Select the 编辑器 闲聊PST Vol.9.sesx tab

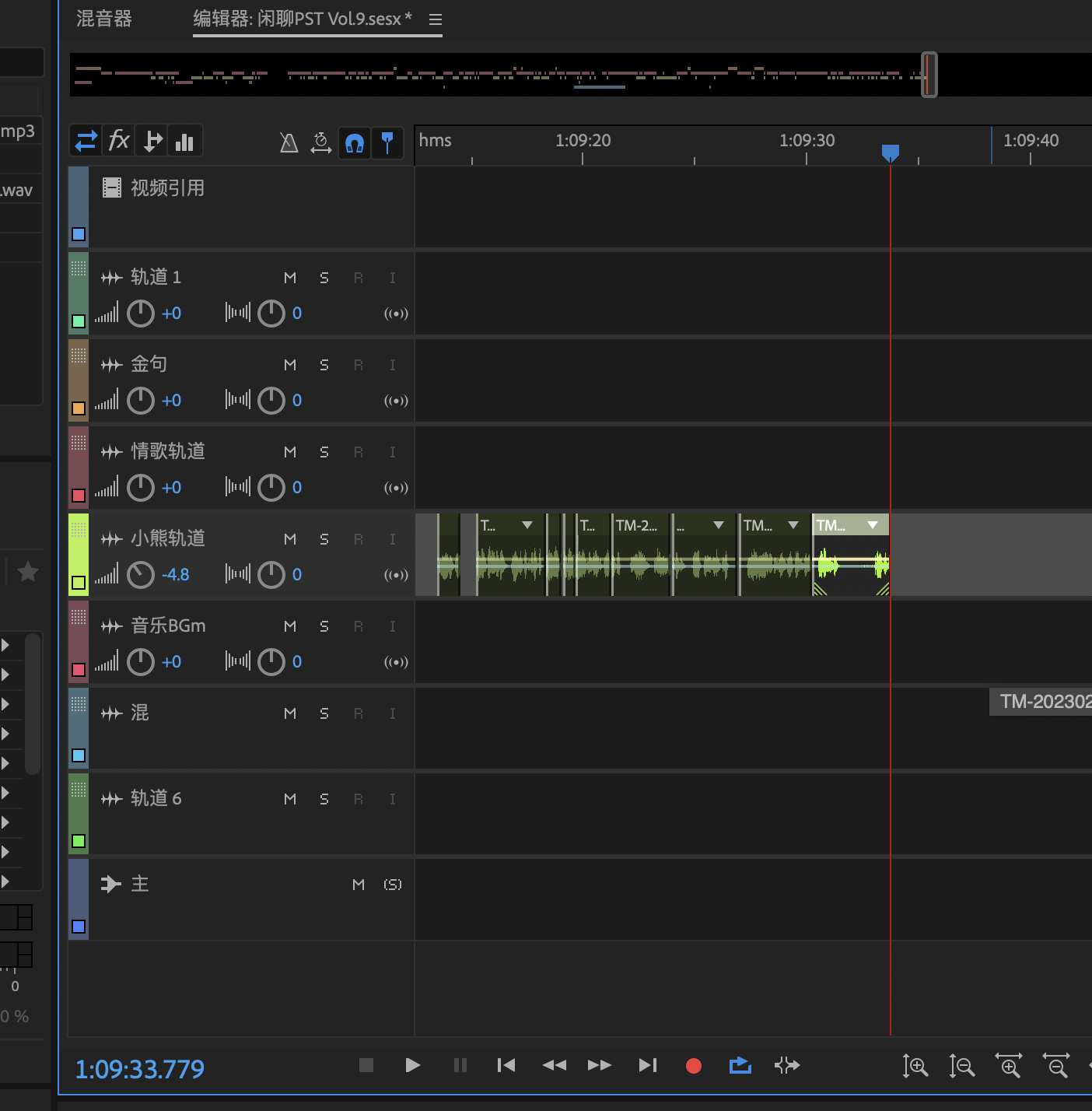(x=303, y=19)
